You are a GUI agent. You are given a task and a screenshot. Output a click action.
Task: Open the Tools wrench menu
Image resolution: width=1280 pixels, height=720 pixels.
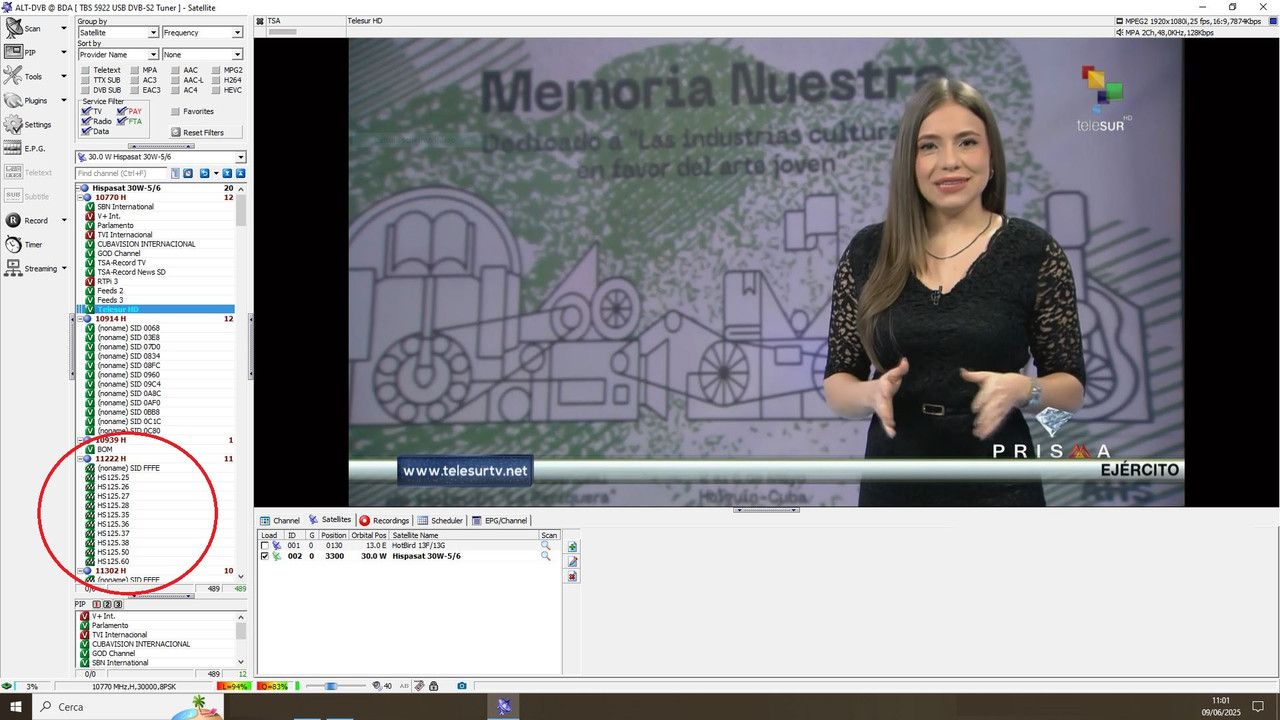(x=25, y=76)
